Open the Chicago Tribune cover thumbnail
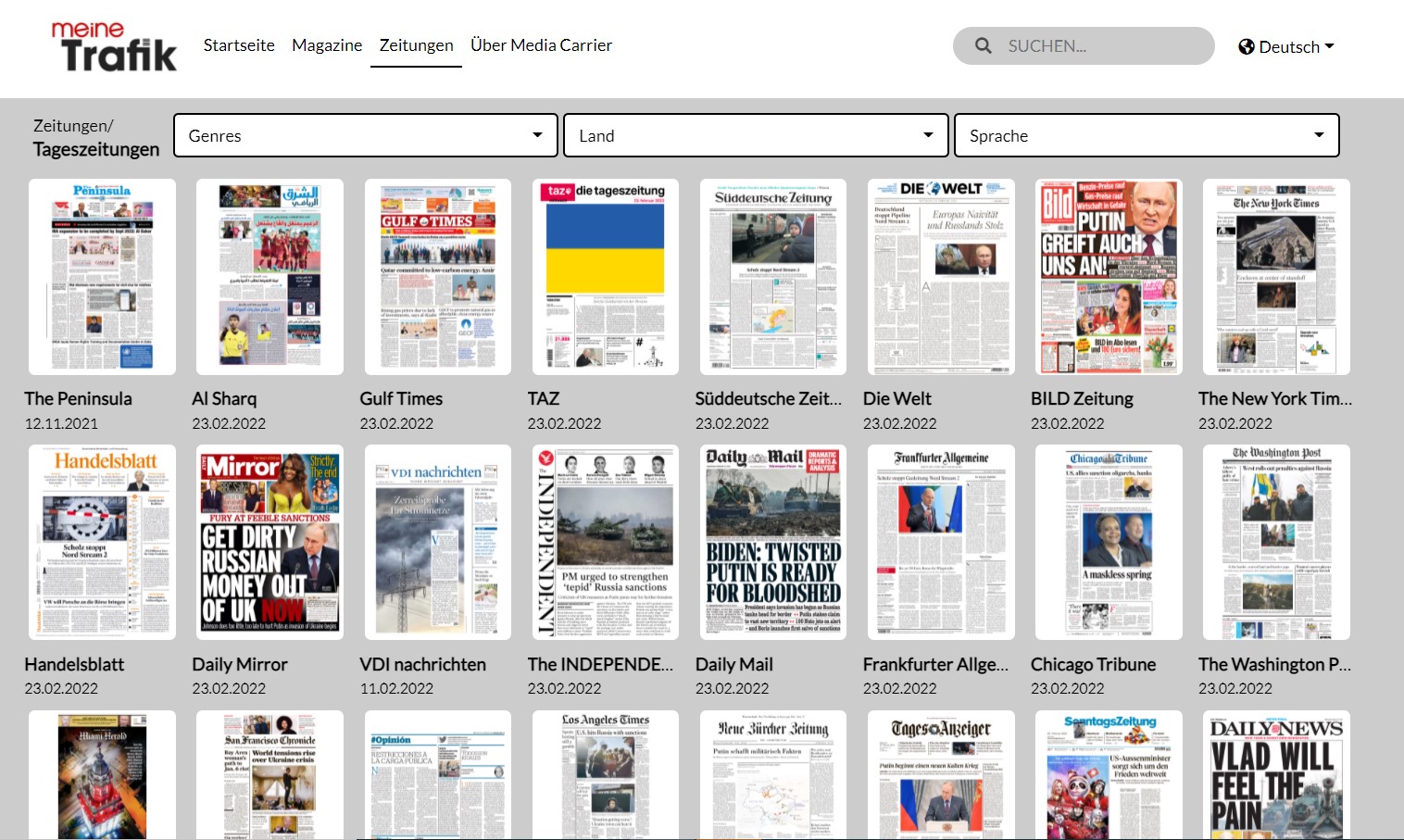Screen dimensions: 1404x840 tap(1109, 542)
